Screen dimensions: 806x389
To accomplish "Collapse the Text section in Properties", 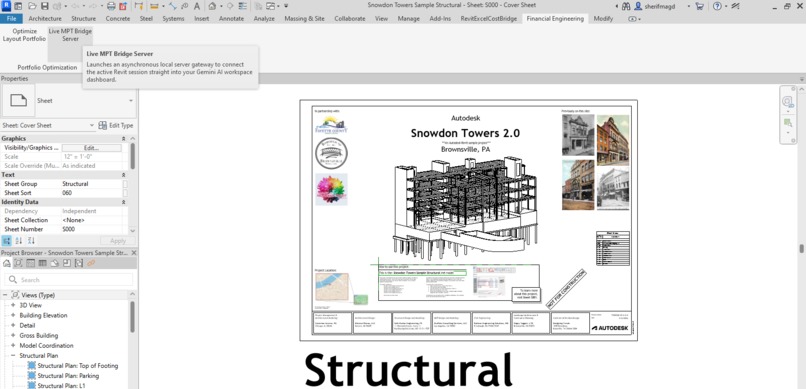I will [x=123, y=175].
